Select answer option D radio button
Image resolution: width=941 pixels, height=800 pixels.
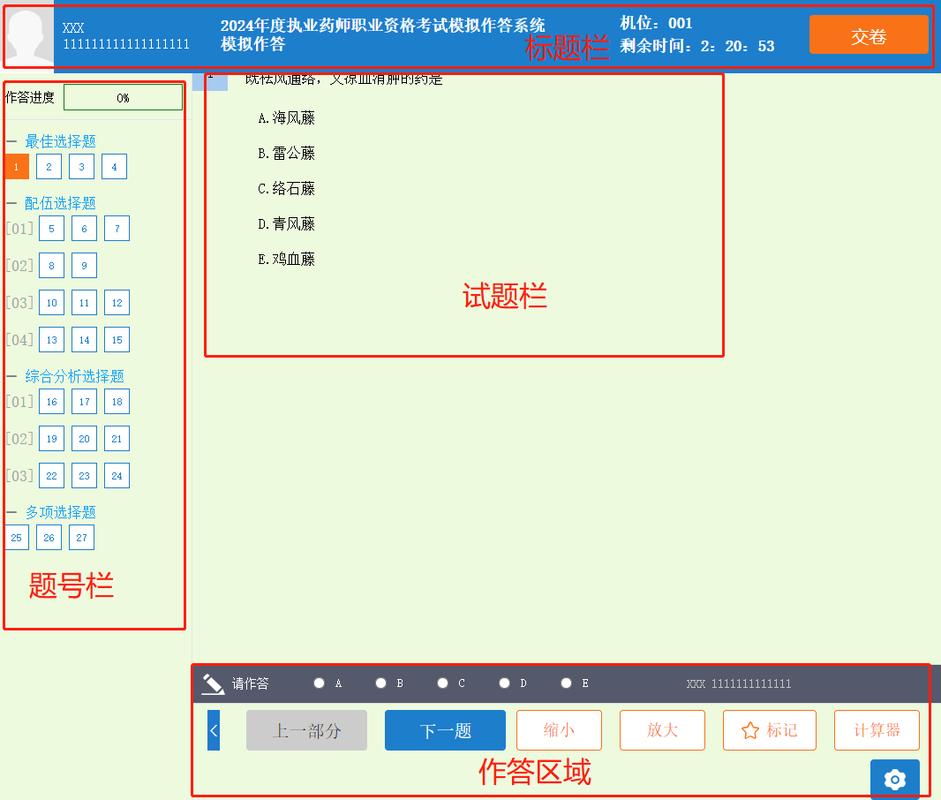[x=505, y=683]
